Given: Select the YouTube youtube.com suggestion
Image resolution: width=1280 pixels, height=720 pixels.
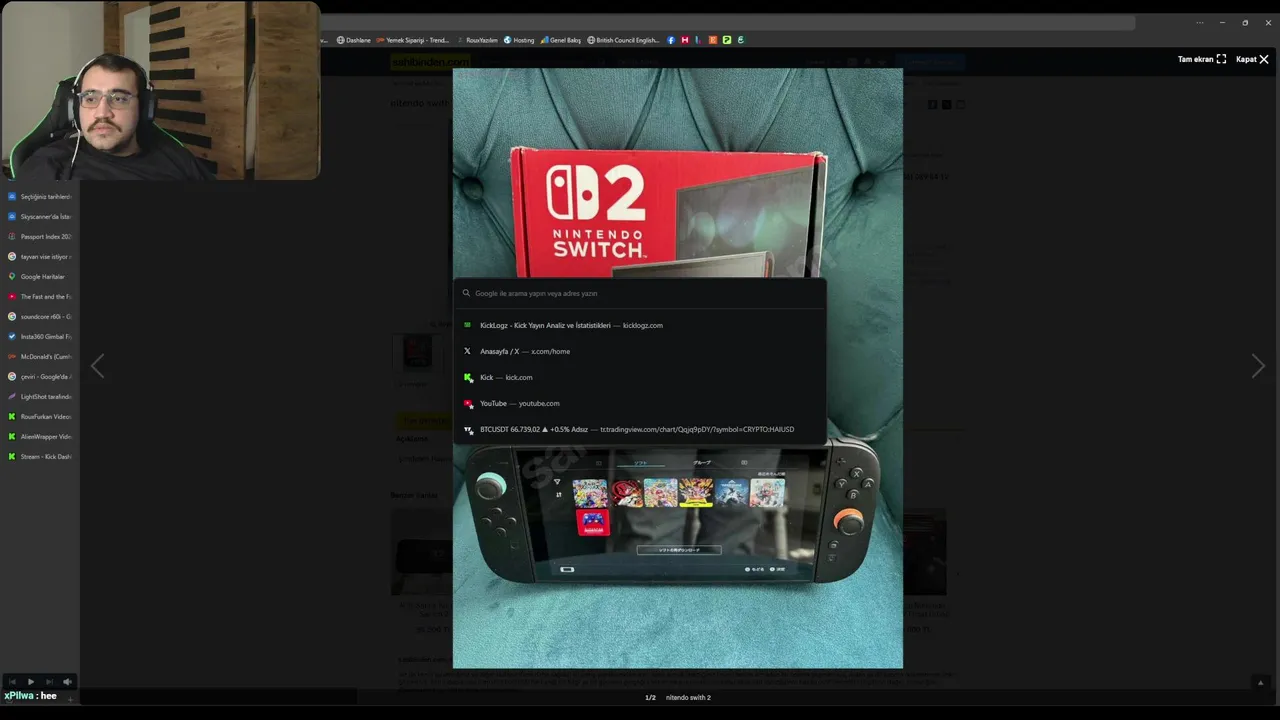Looking at the screenshot, I should click(640, 403).
